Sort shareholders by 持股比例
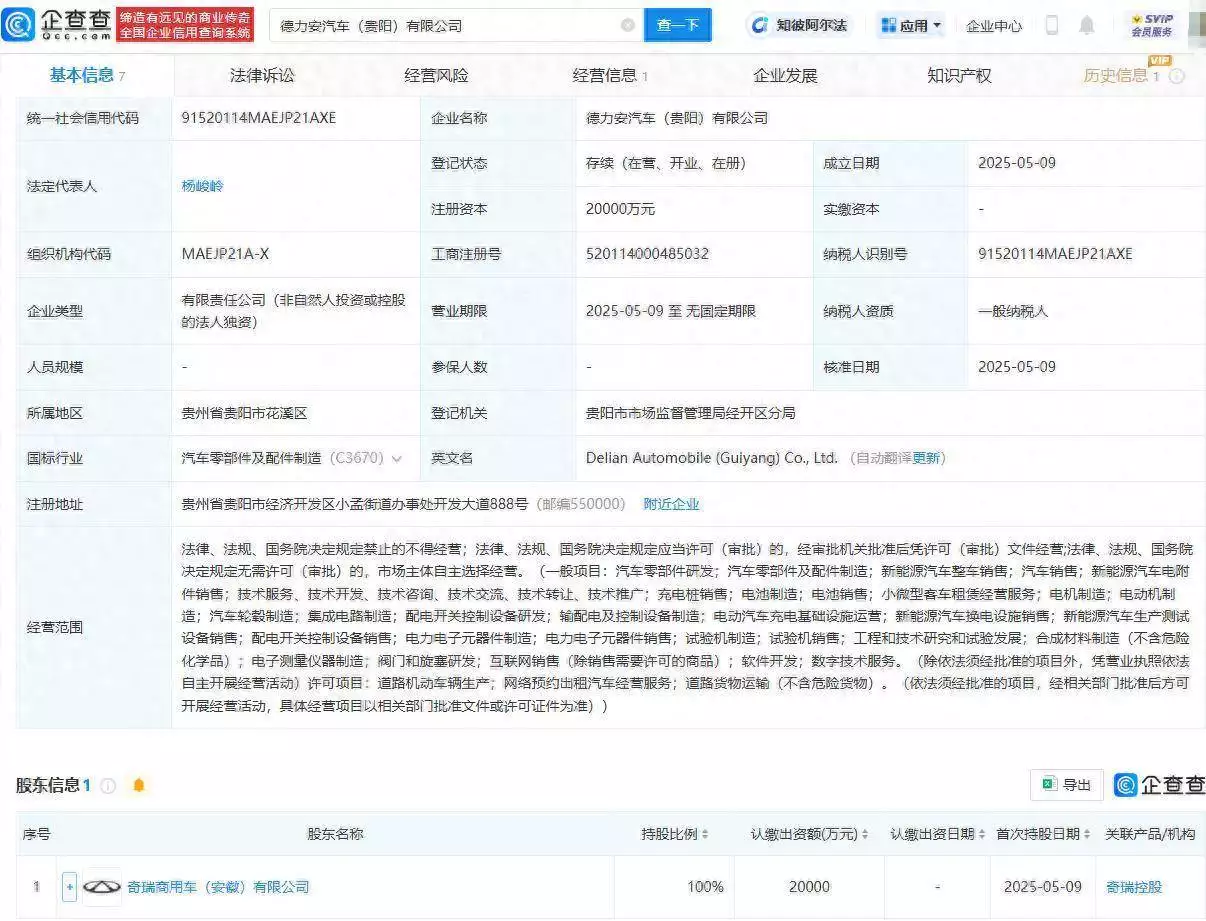Image resolution: width=1206 pixels, height=921 pixels. click(706, 834)
